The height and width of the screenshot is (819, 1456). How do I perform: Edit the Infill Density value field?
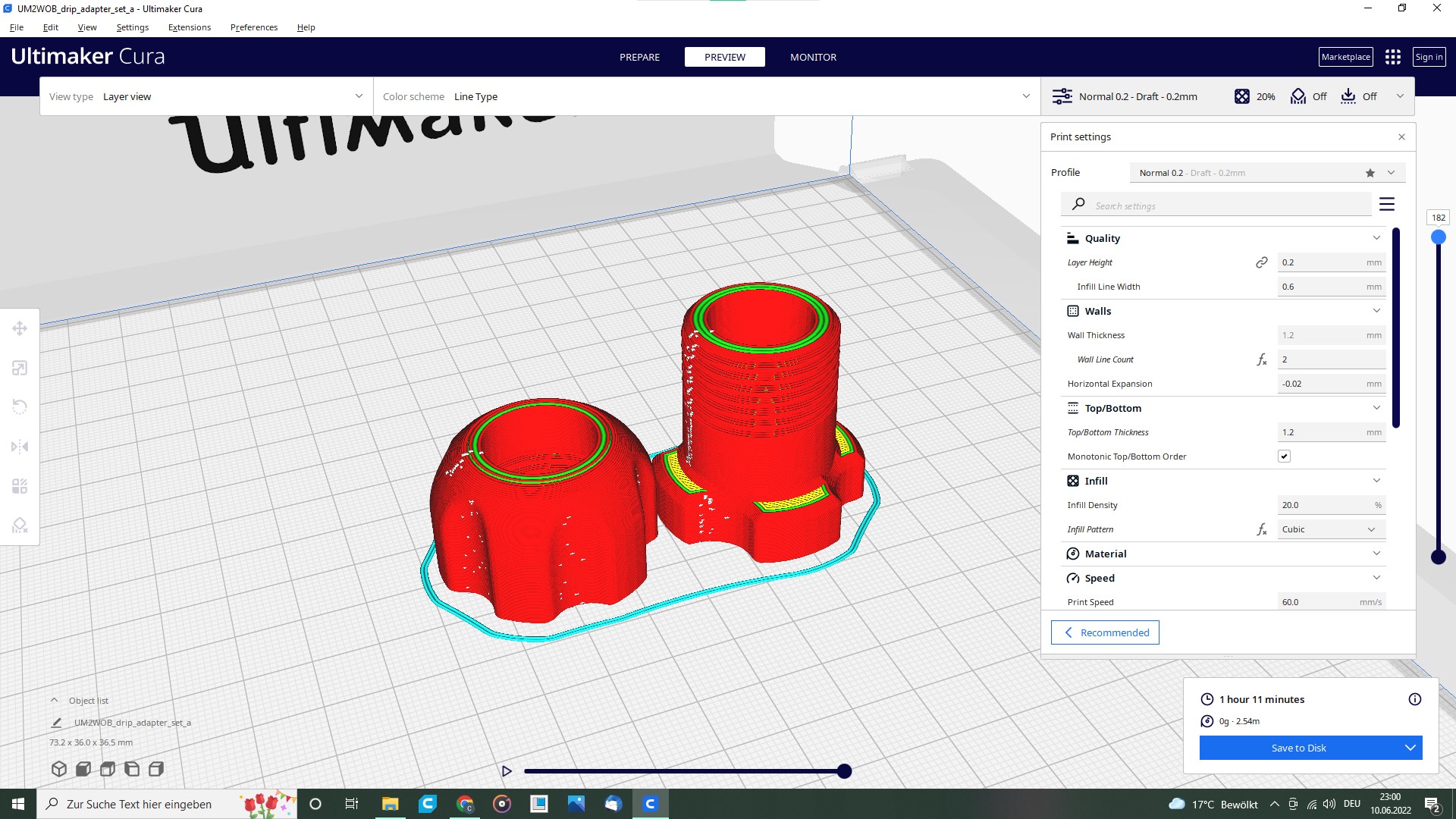point(1332,505)
